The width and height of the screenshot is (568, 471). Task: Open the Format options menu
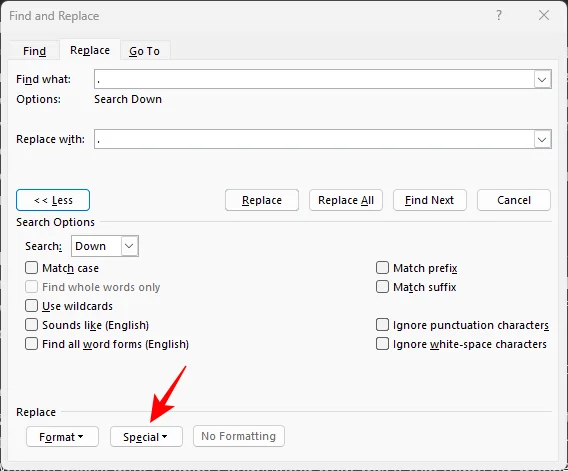62,437
